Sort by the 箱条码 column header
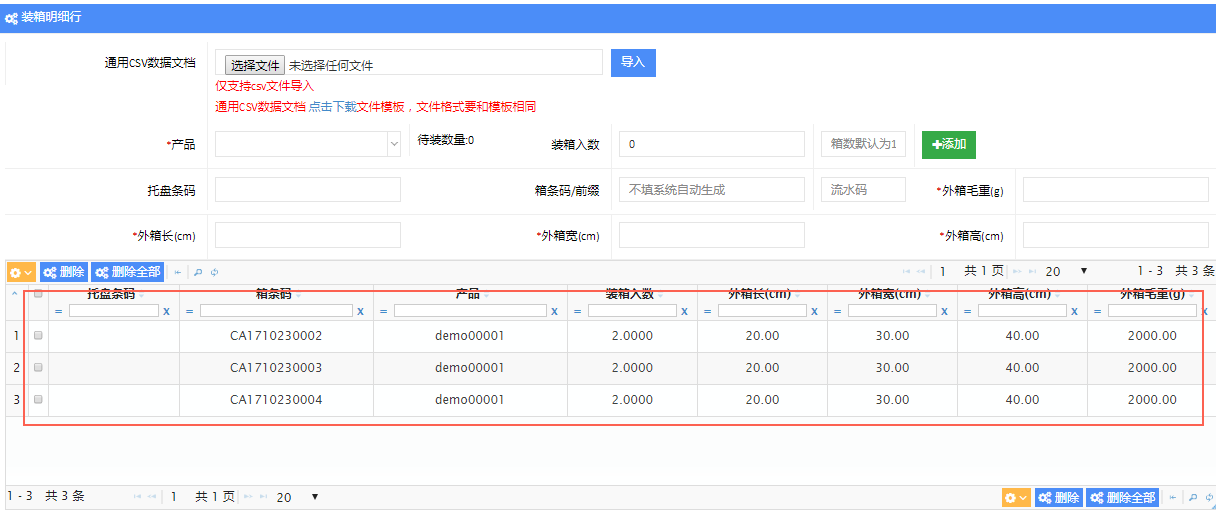The width and height of the screenshot is (1216, 515). click(x=273, y=294)
